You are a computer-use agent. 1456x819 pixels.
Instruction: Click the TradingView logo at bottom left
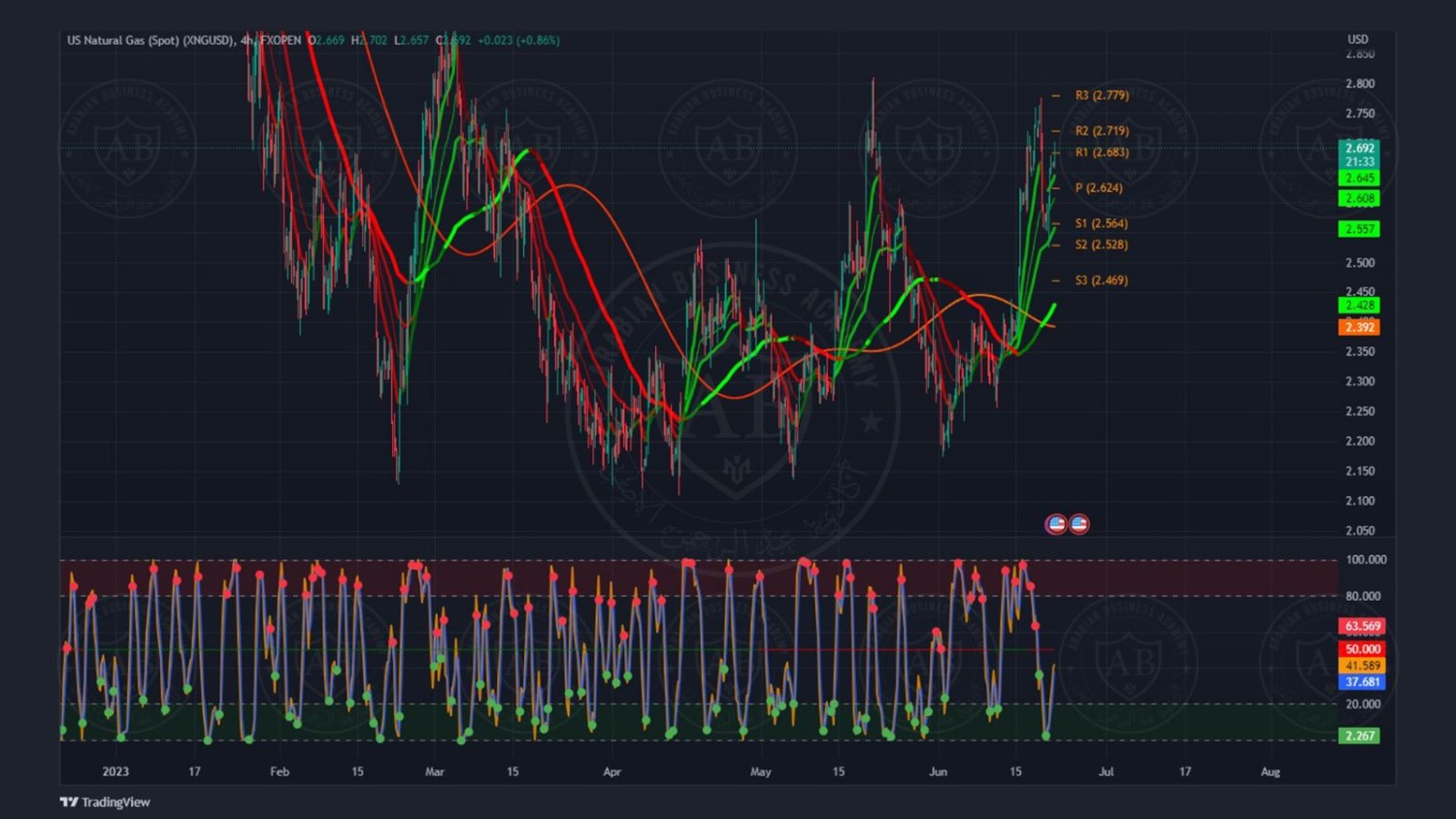[105, 802]
